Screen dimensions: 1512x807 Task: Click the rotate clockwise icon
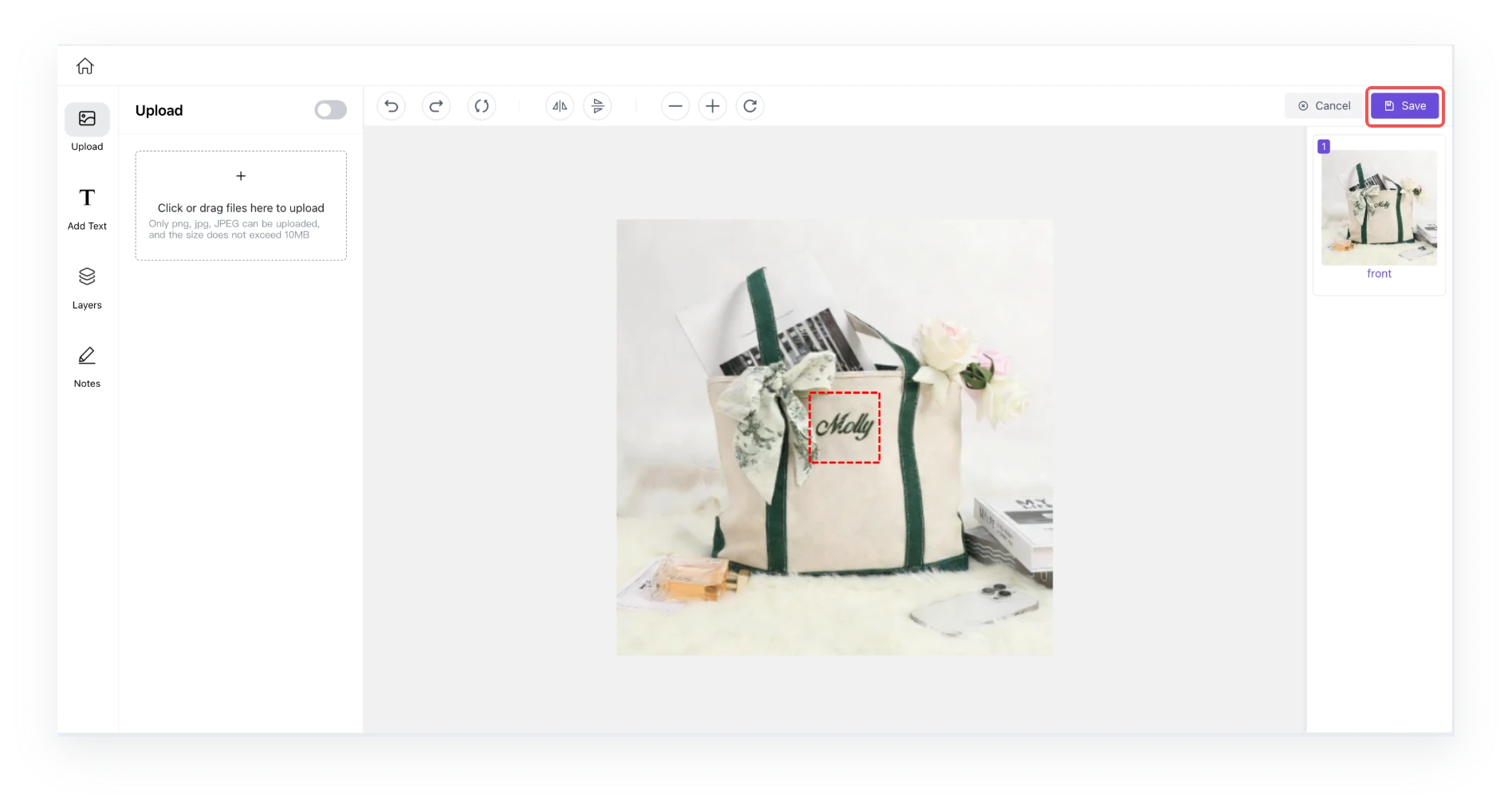[750, 106]
